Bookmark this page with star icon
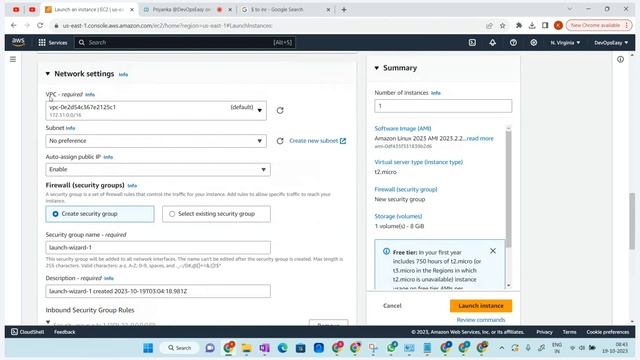 pos(502,25)
